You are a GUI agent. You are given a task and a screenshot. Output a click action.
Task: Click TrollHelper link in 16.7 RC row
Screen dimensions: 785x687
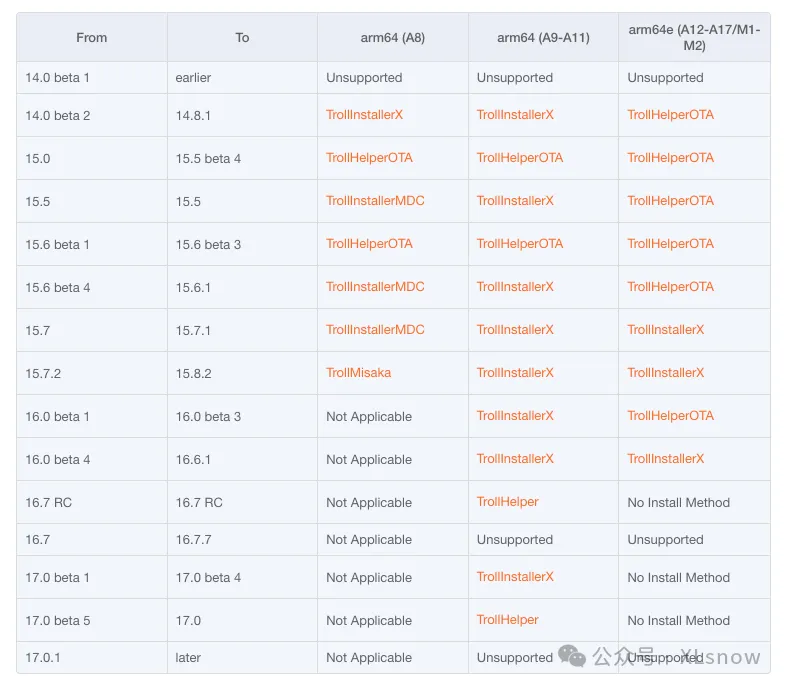tap(507, 502)
